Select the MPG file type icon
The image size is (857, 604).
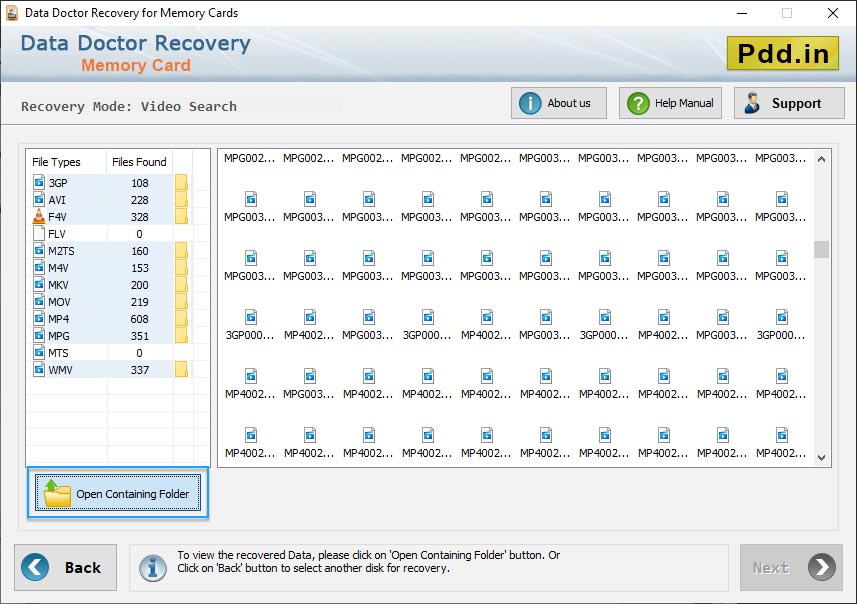[x=39, y=335]
